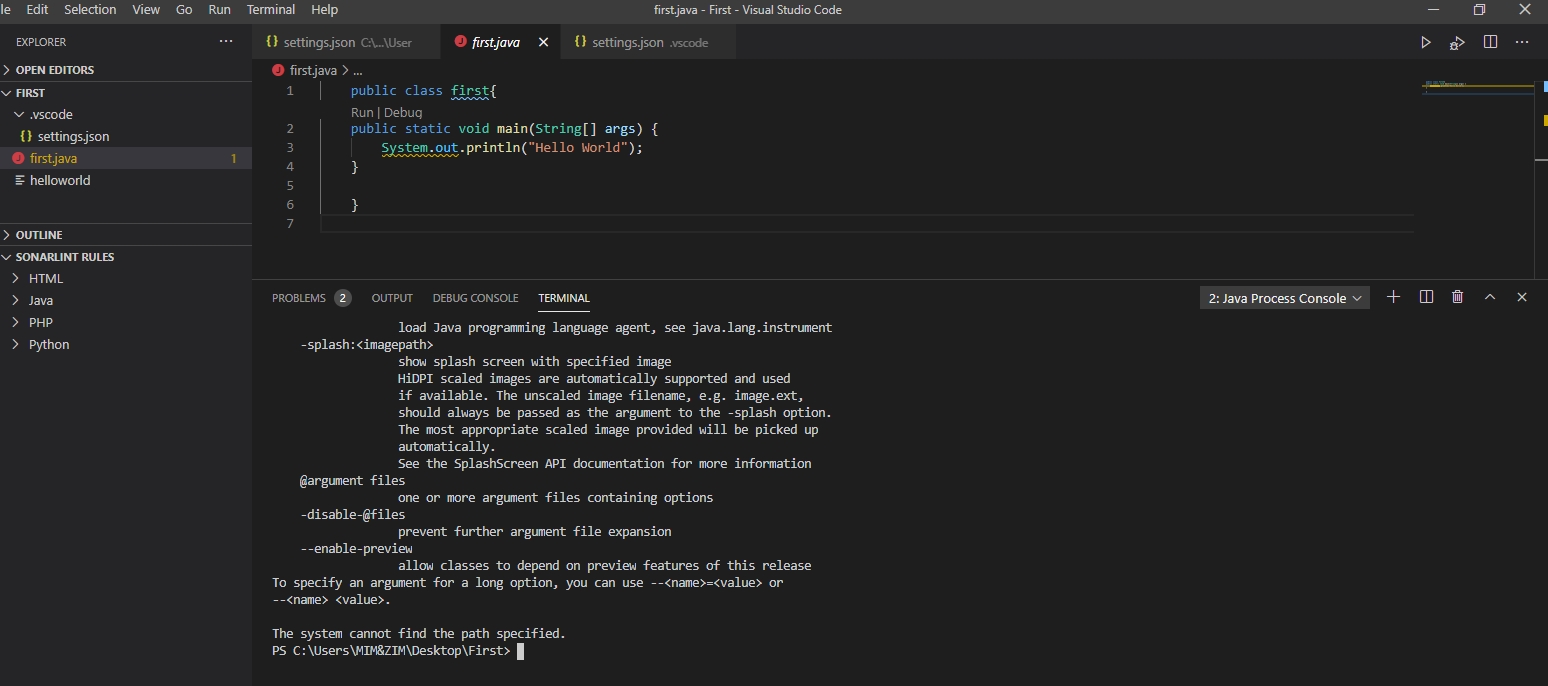
Task: Create a new terminal with plus icon
Action: pyautogui.click(x=1393, y=297)
